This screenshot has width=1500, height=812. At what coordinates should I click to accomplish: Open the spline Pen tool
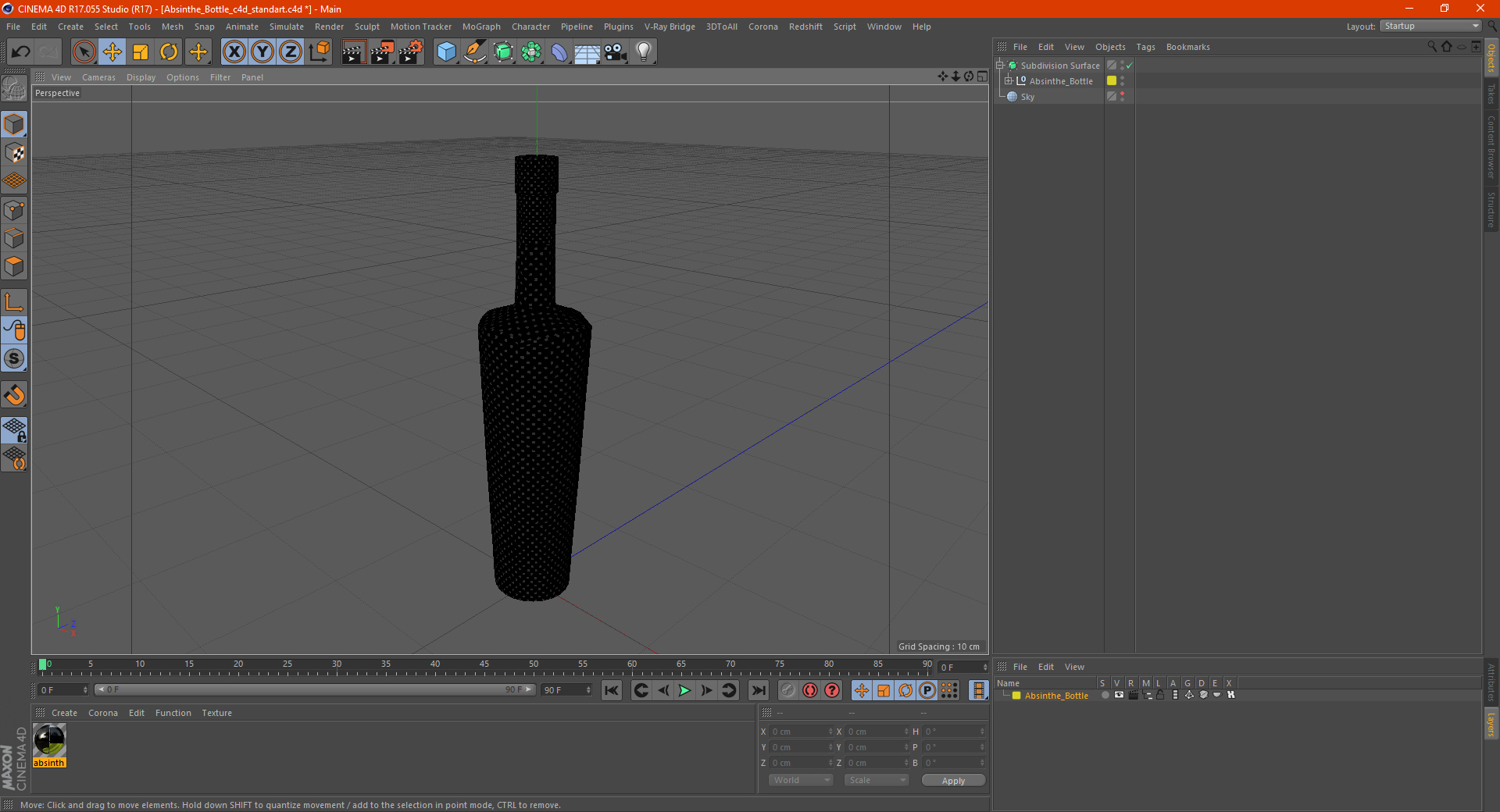tap(475, 52)
